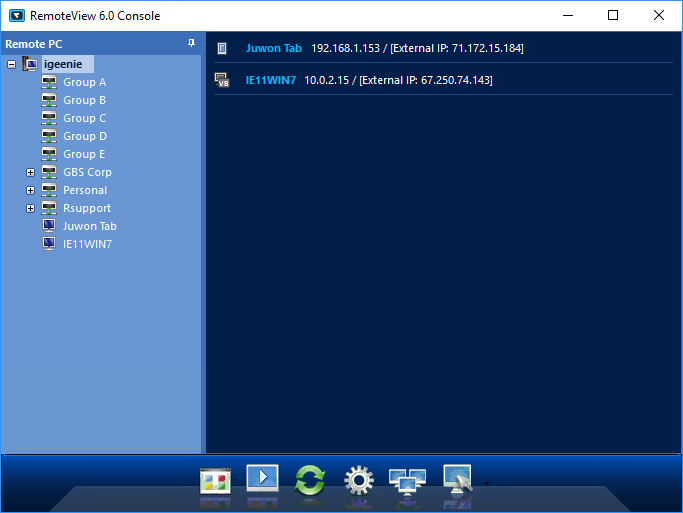
Task: Select Group B in the tree
Action: coord(85,100)
